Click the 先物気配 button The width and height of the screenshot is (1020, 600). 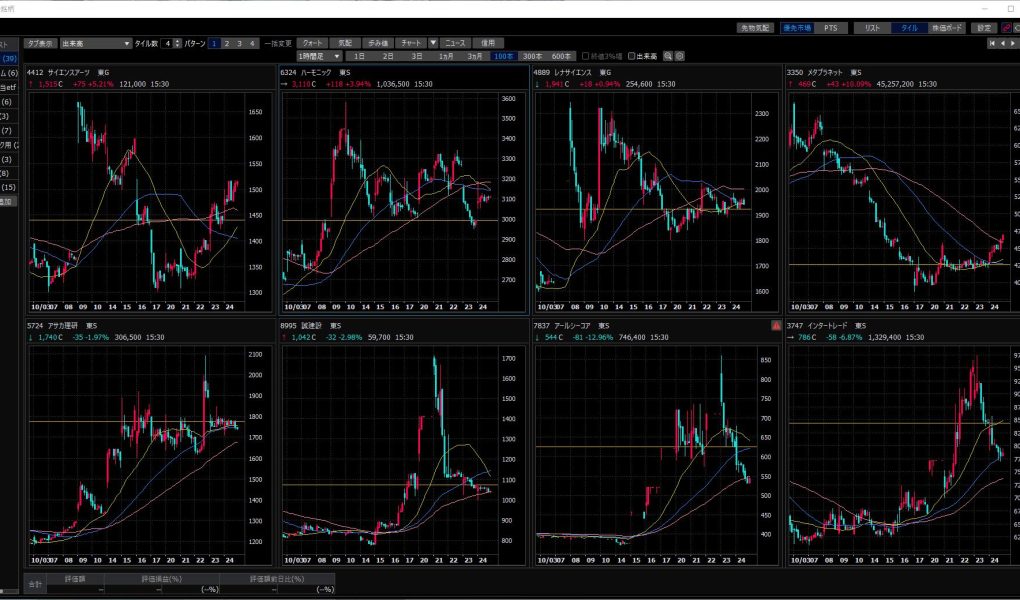pyautogui.click(x=756, y=28)
